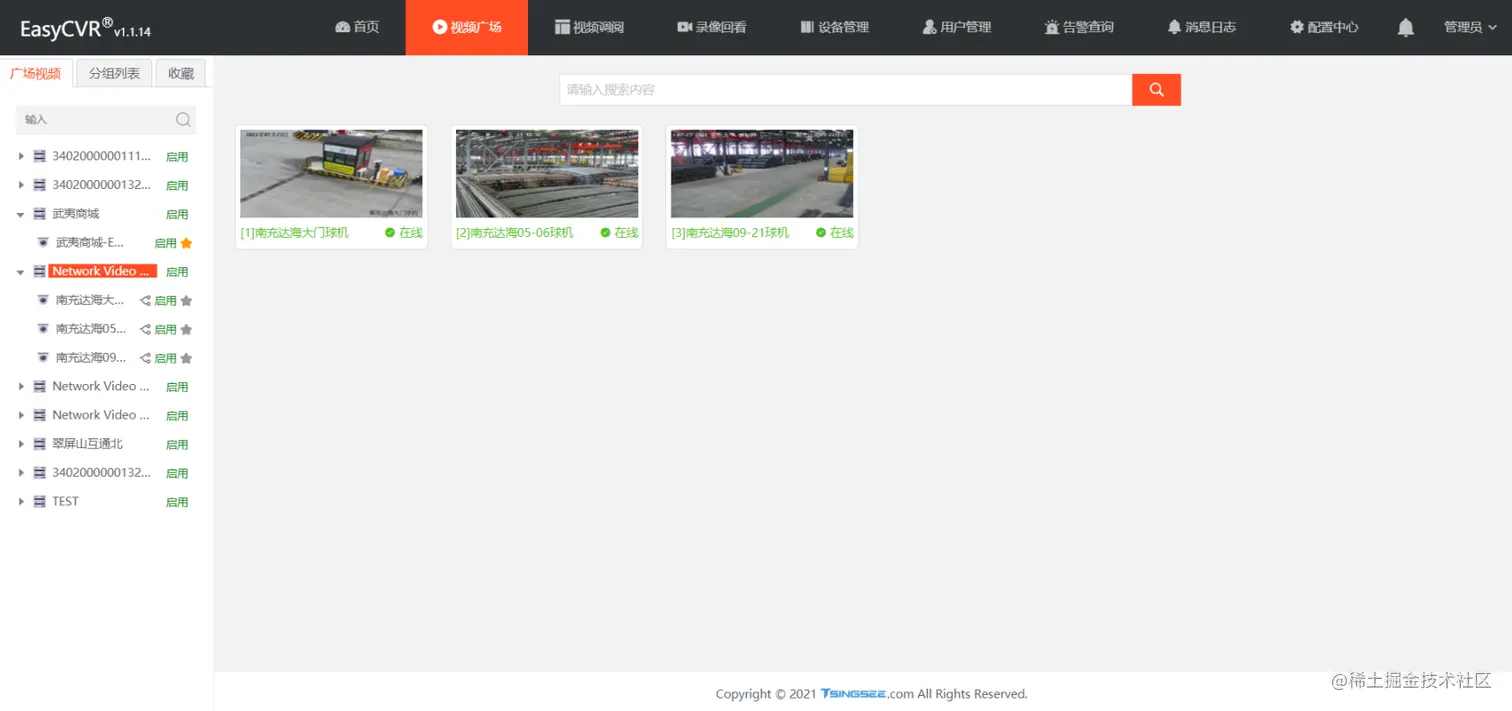Favorite 南充达海09... with its gray star
Screen dimensions: 1512x711
pyautogui.click(x=186, y=358)
